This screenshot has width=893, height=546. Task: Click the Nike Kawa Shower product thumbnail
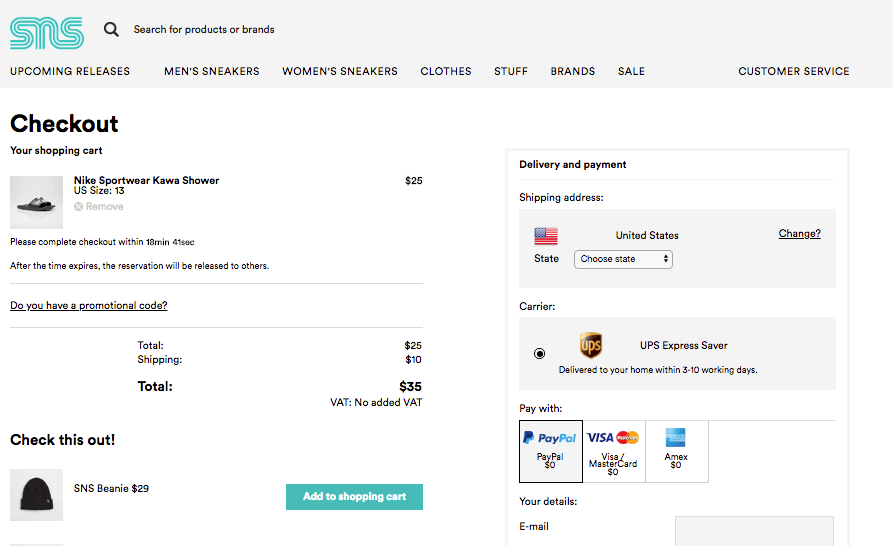click(36, 203)
